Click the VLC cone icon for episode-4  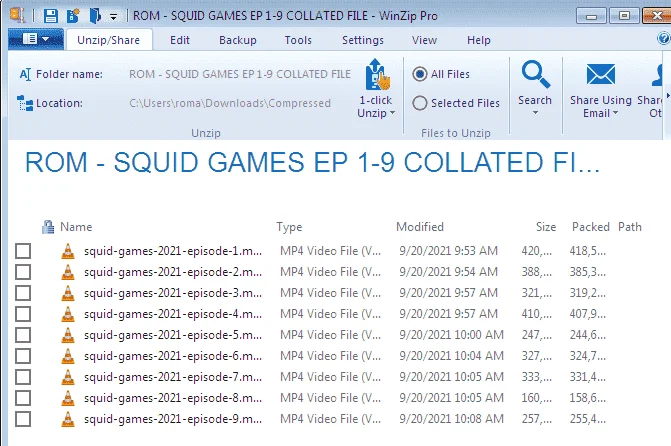(x=68, y=314)
